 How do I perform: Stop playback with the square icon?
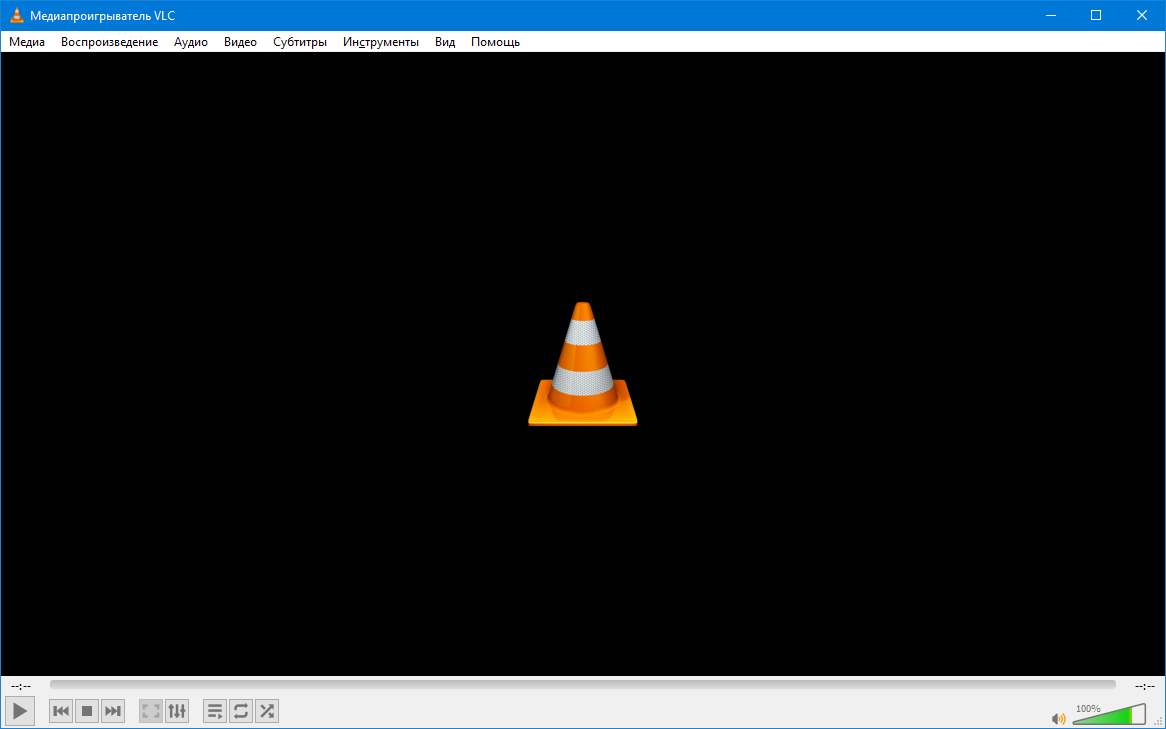[x=87, y=711]
